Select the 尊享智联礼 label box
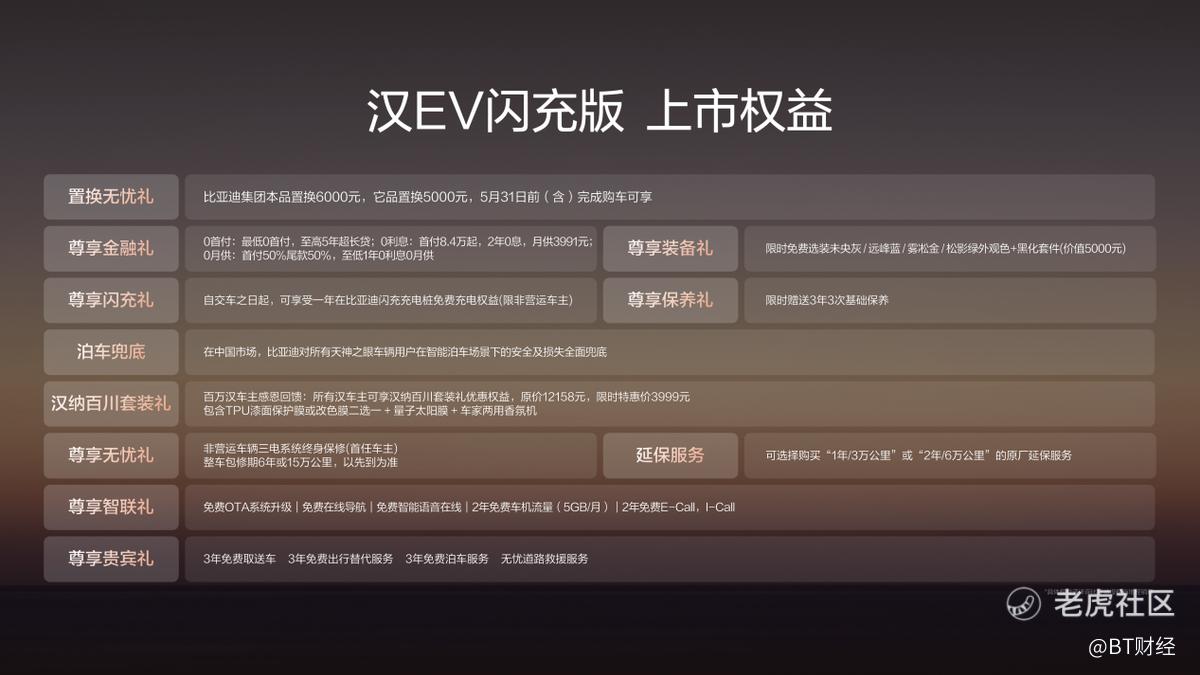The height and width of the screenshot is (675, 1200). (x=111, y=507)
